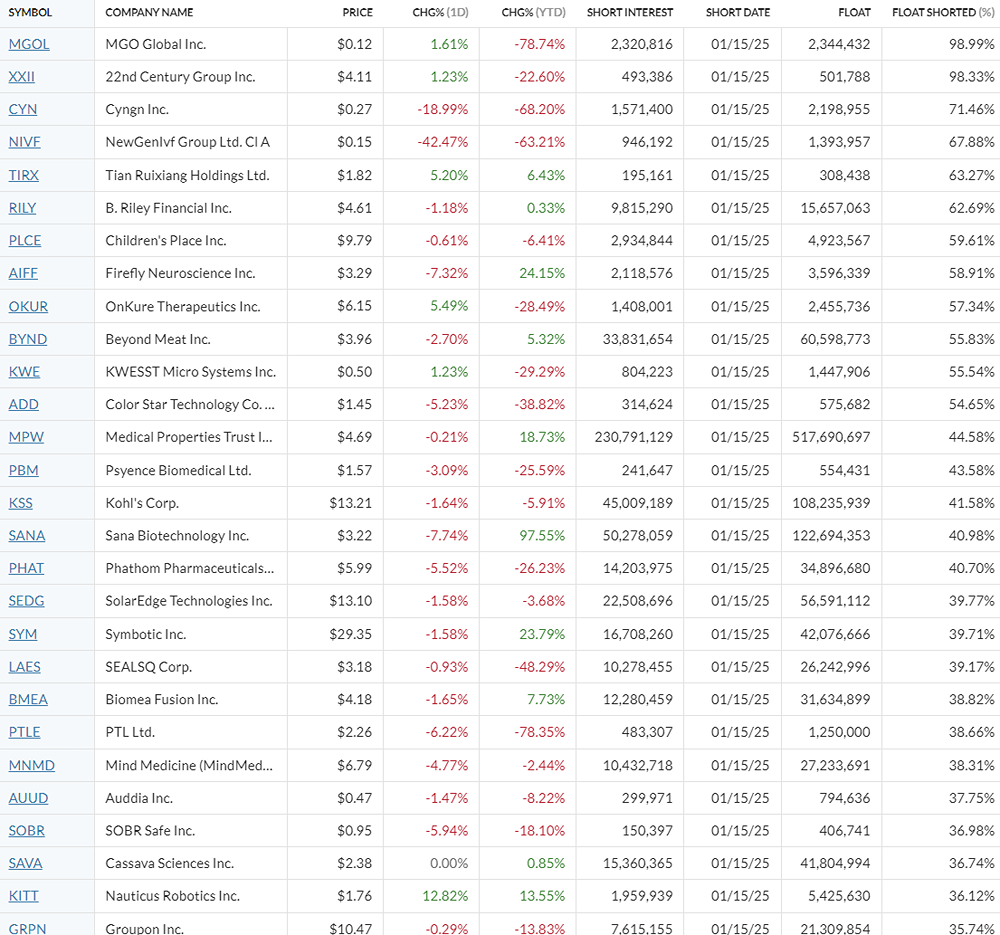1000x935 pixels.
Task: Open the PBM symbol link
Action: [x=24, y=470]
